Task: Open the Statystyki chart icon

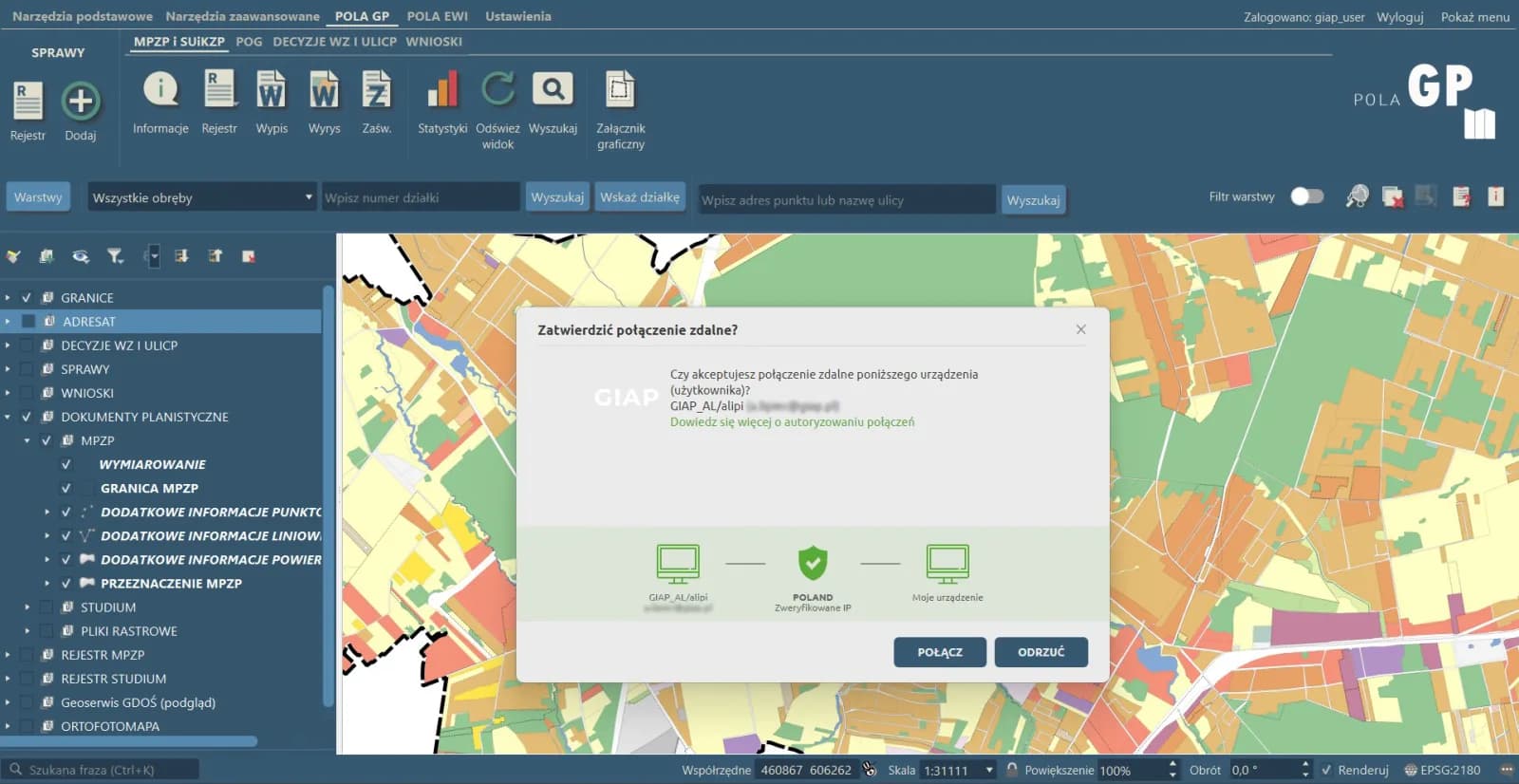Action: click(442, 89)
